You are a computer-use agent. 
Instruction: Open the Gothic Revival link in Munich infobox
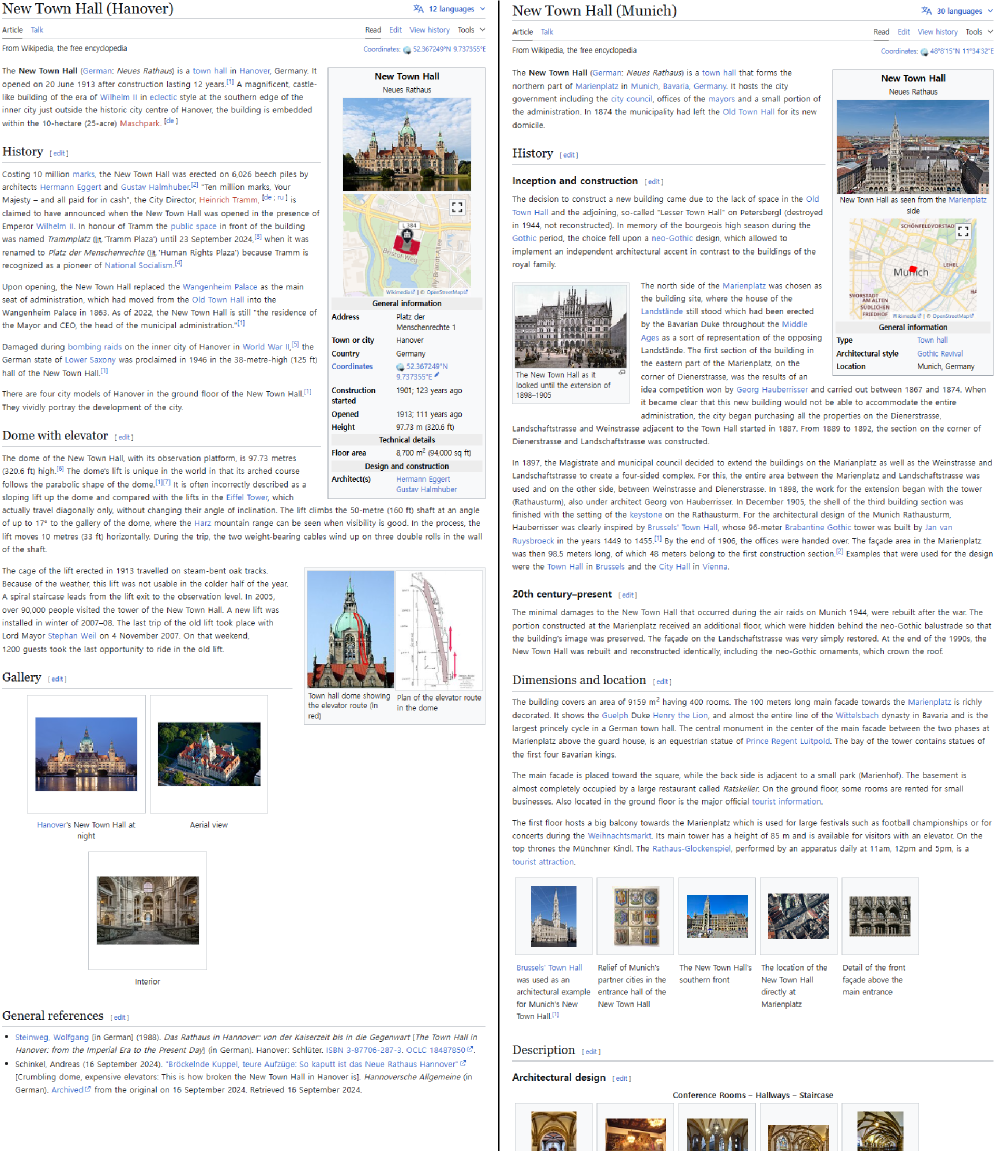coord(939,354)
